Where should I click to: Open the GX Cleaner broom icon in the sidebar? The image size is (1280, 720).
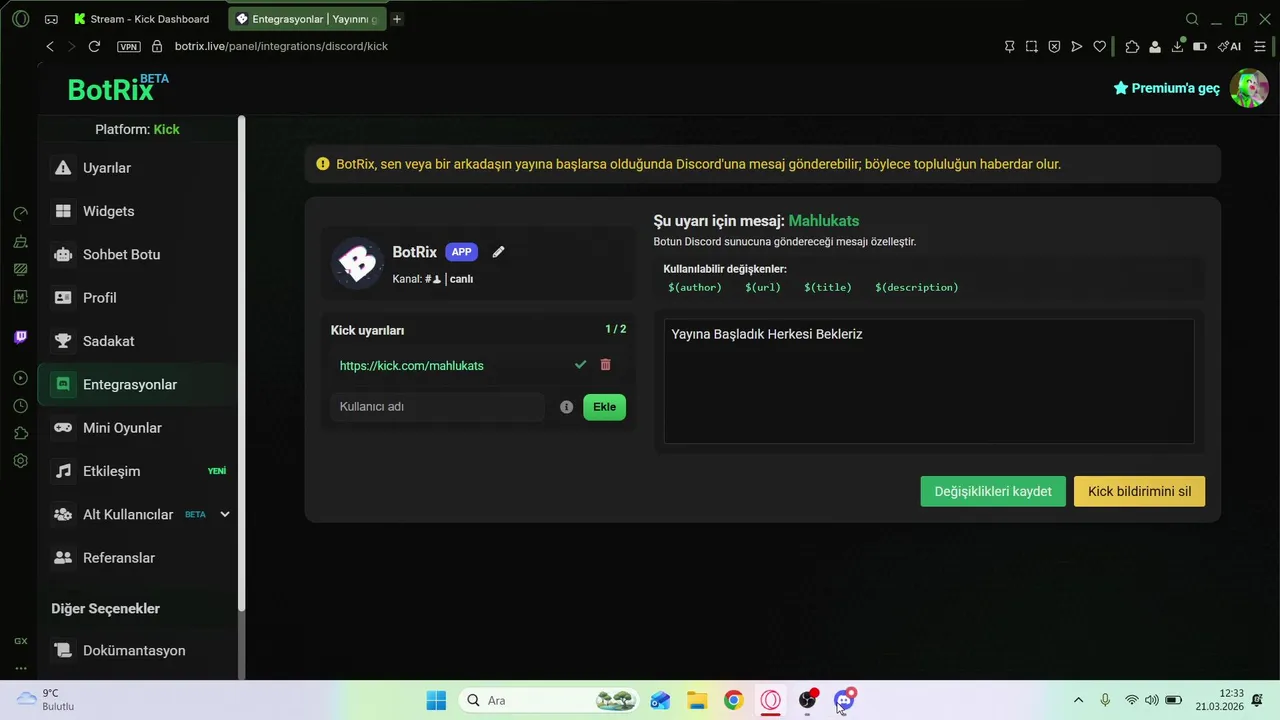(20, 242)
